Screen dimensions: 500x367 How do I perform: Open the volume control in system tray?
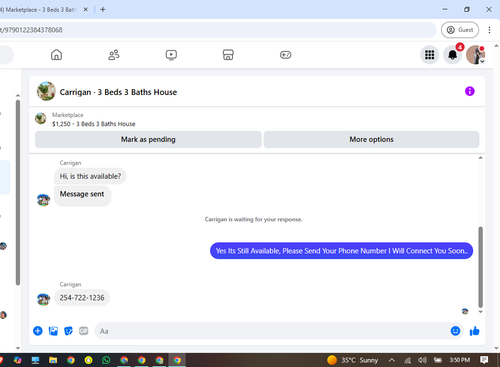point(422,360)
